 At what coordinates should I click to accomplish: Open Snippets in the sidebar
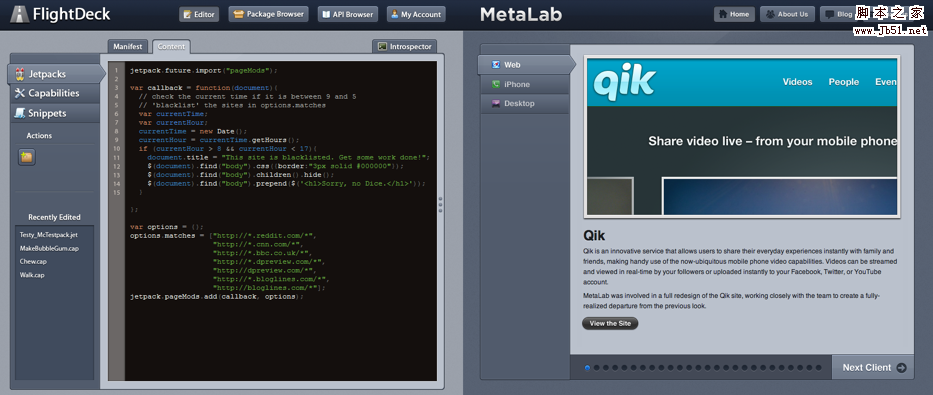click(55, 113)
